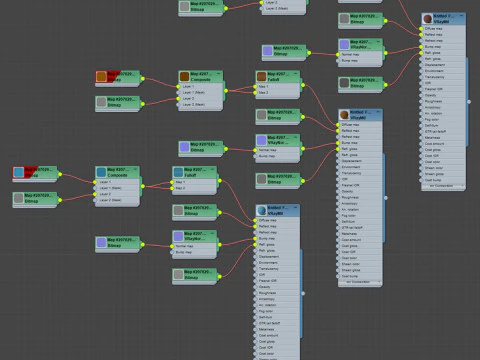Click Opacity slot on blue sphere VRayMtl

pyautogui.click(x=277, y=287)
